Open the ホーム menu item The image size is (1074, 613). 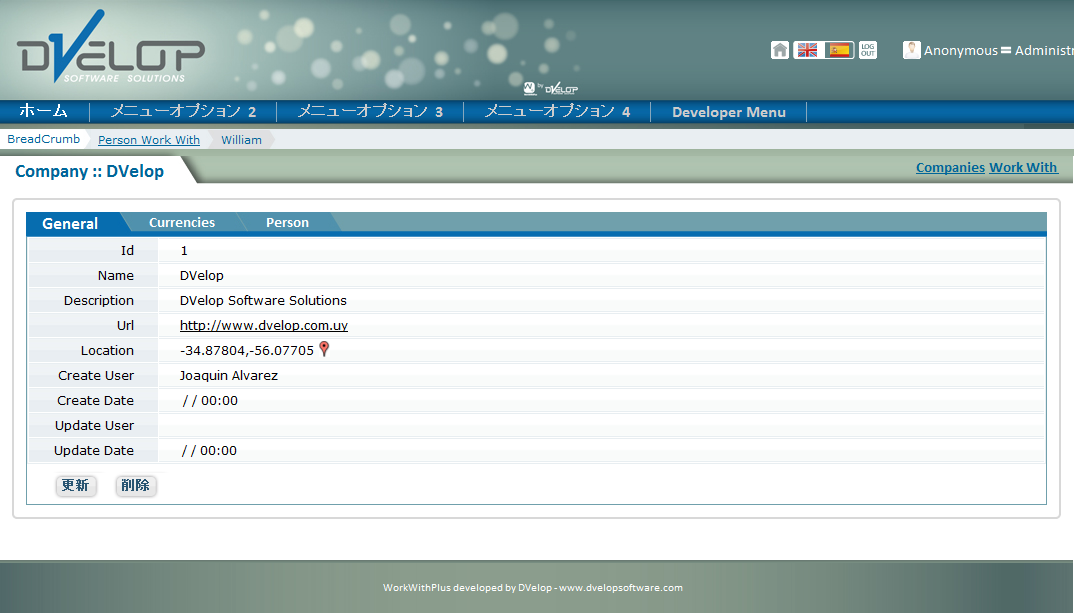[x=44, y=112]
